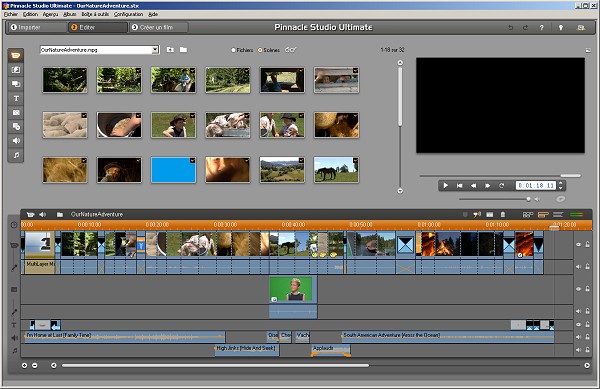Hide the overlay video track
Image resolution: width=600 pixels, height=389 pixels.
pyautogui.click(x=579, y=289)
